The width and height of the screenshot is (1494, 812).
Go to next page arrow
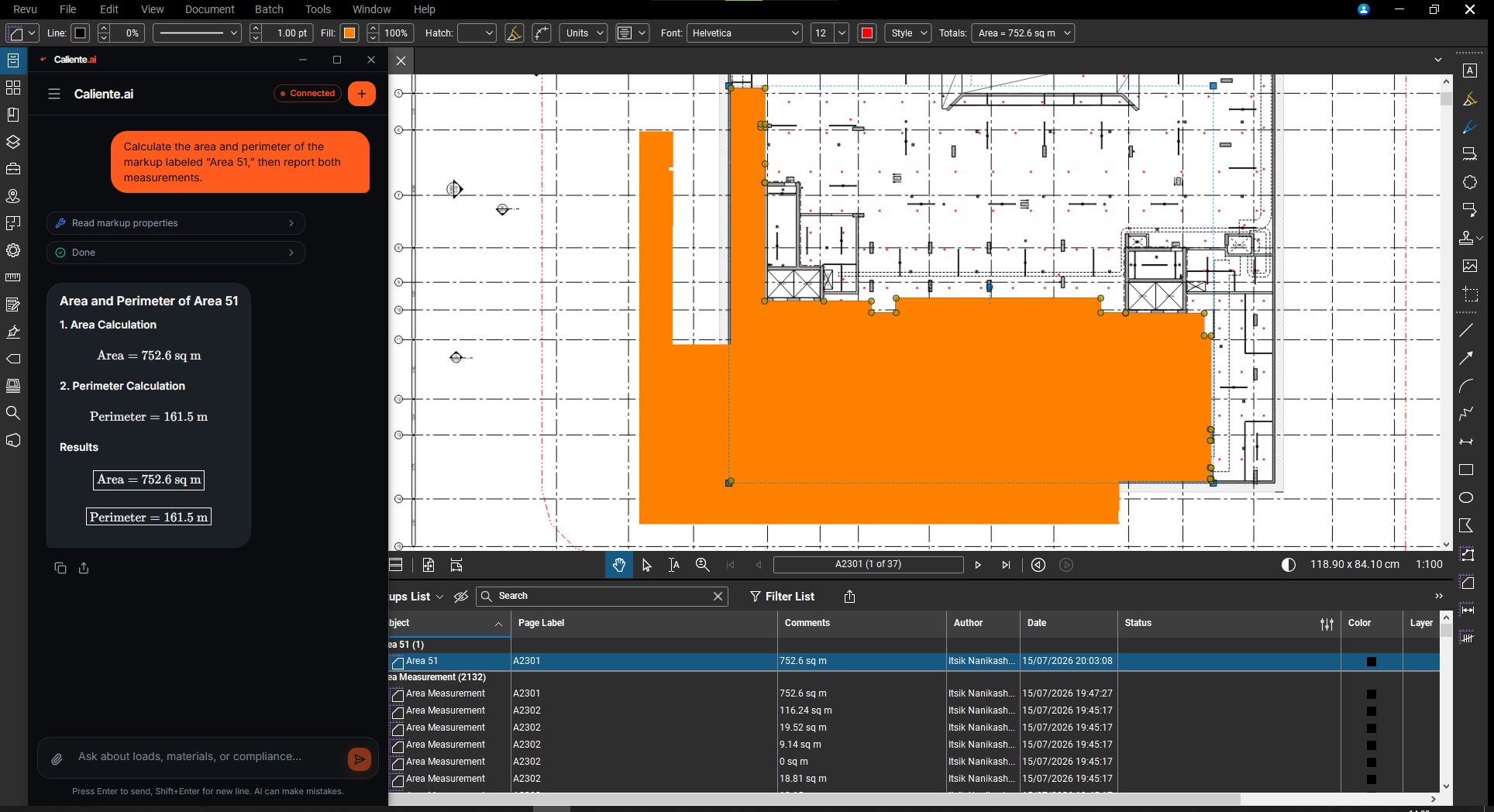coord(978,565)
